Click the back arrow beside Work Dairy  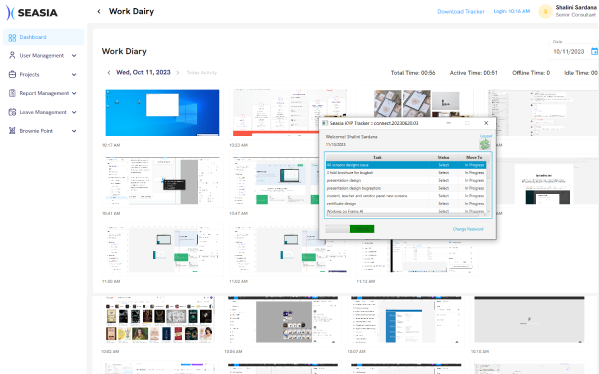point(99,11)
